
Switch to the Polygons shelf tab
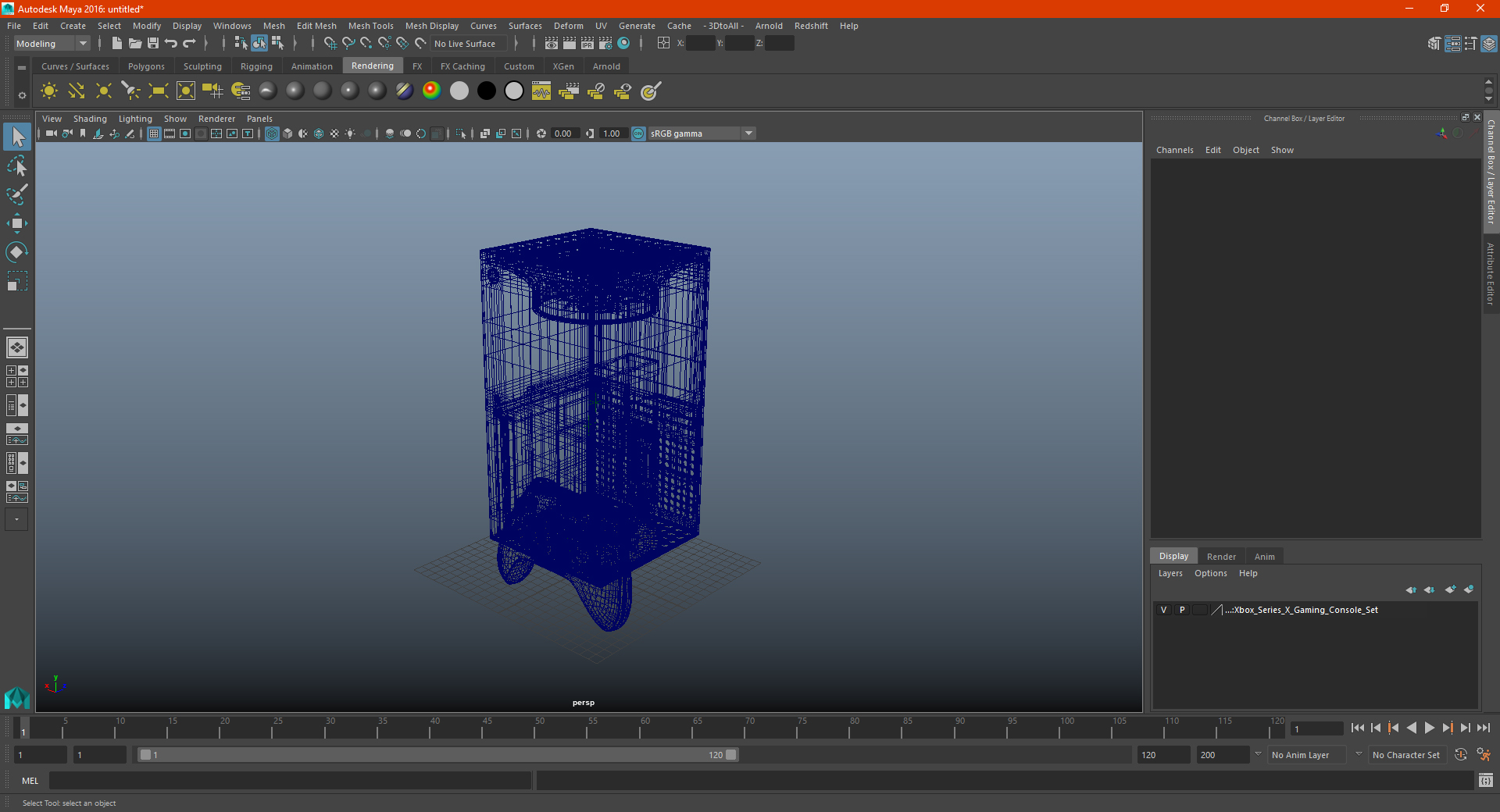(146, 66)
